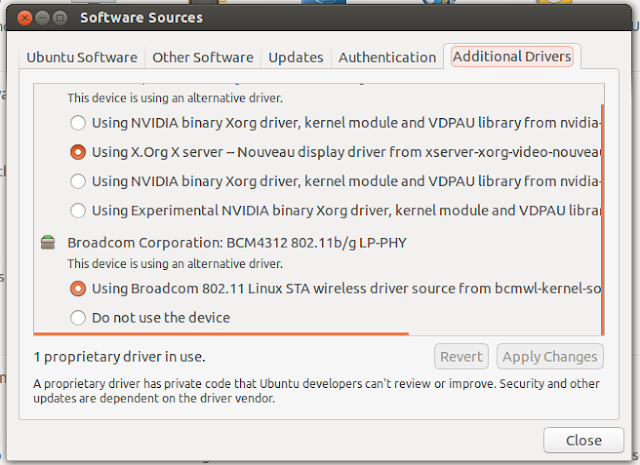
Task: Select Broadcom 802.11 Linux STA wireless driver
Action: [78, 289]
